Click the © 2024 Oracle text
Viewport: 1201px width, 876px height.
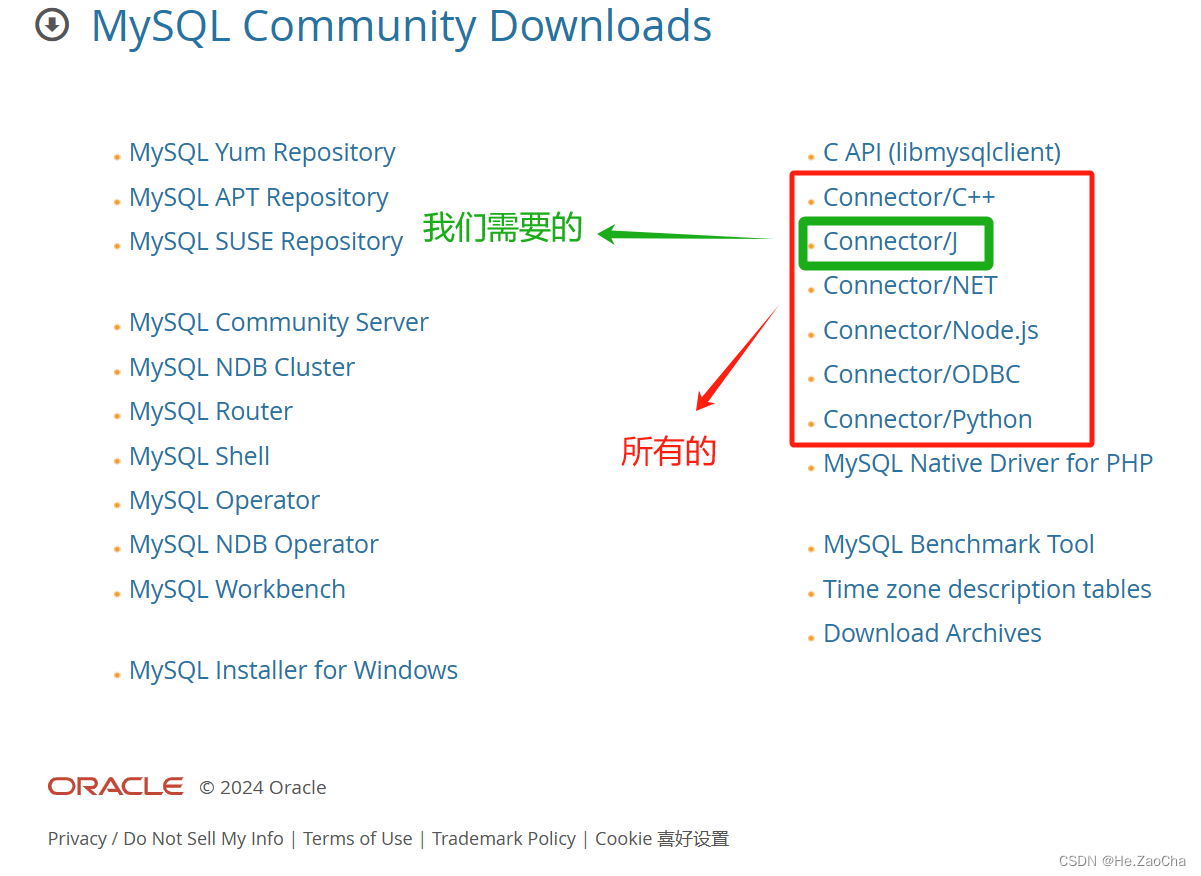click(x=263, y=788)
